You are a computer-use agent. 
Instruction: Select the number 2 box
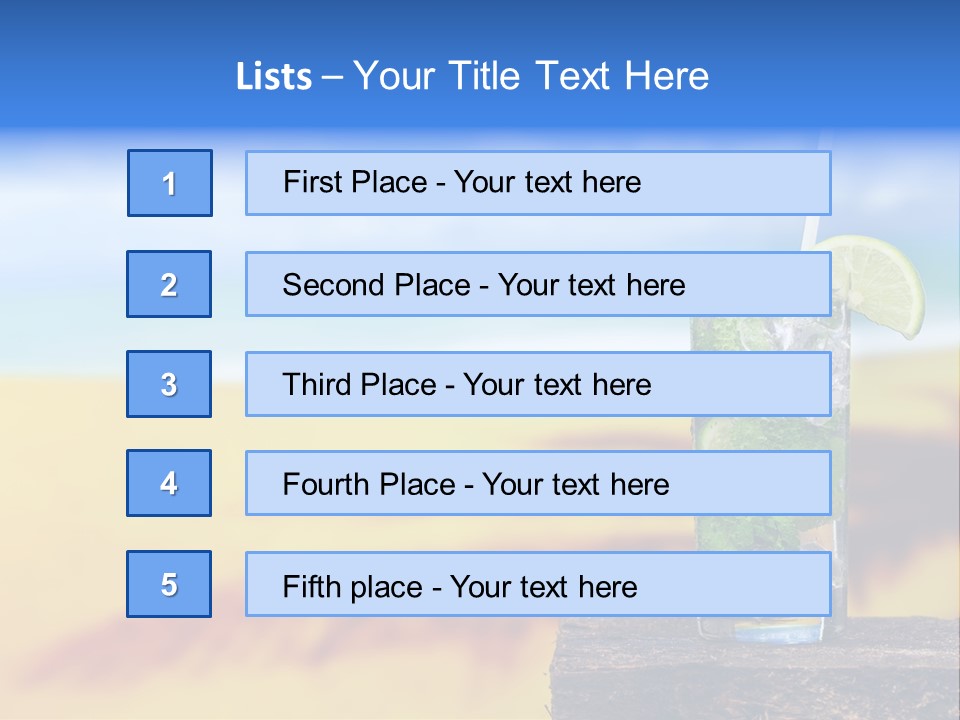coord(169,284)
